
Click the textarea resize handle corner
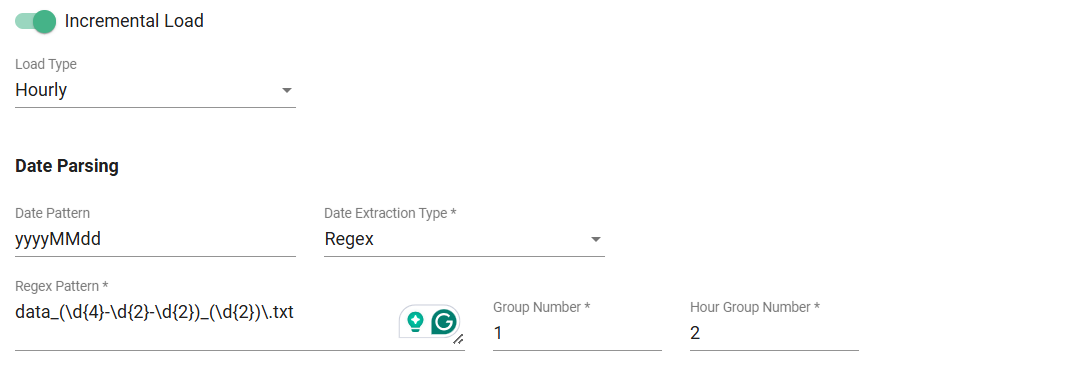click(458, 339)
